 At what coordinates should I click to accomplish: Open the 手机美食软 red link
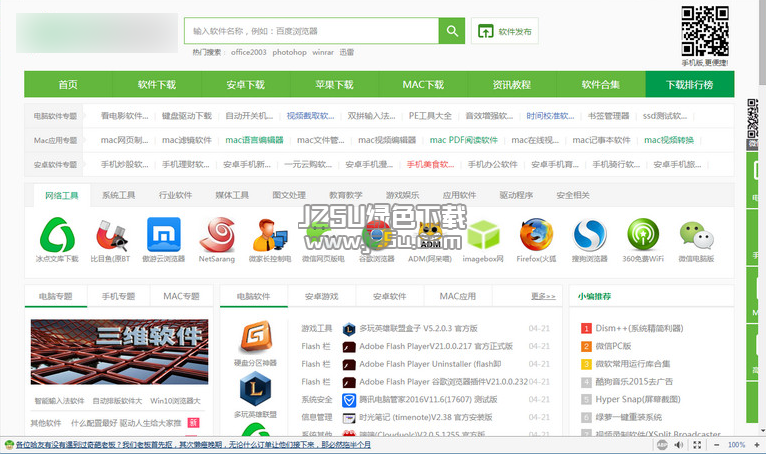click(430, 165)
